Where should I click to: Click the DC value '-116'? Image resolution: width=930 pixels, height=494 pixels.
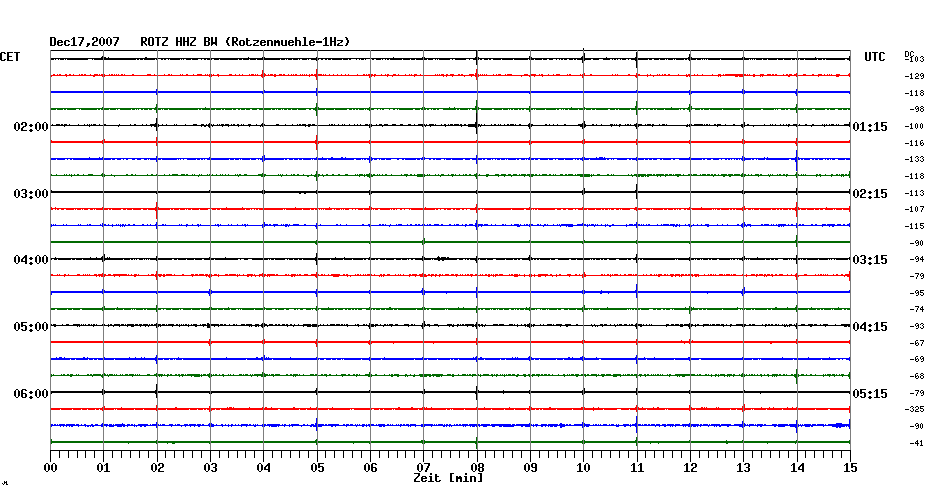click(x=914, y=144)
